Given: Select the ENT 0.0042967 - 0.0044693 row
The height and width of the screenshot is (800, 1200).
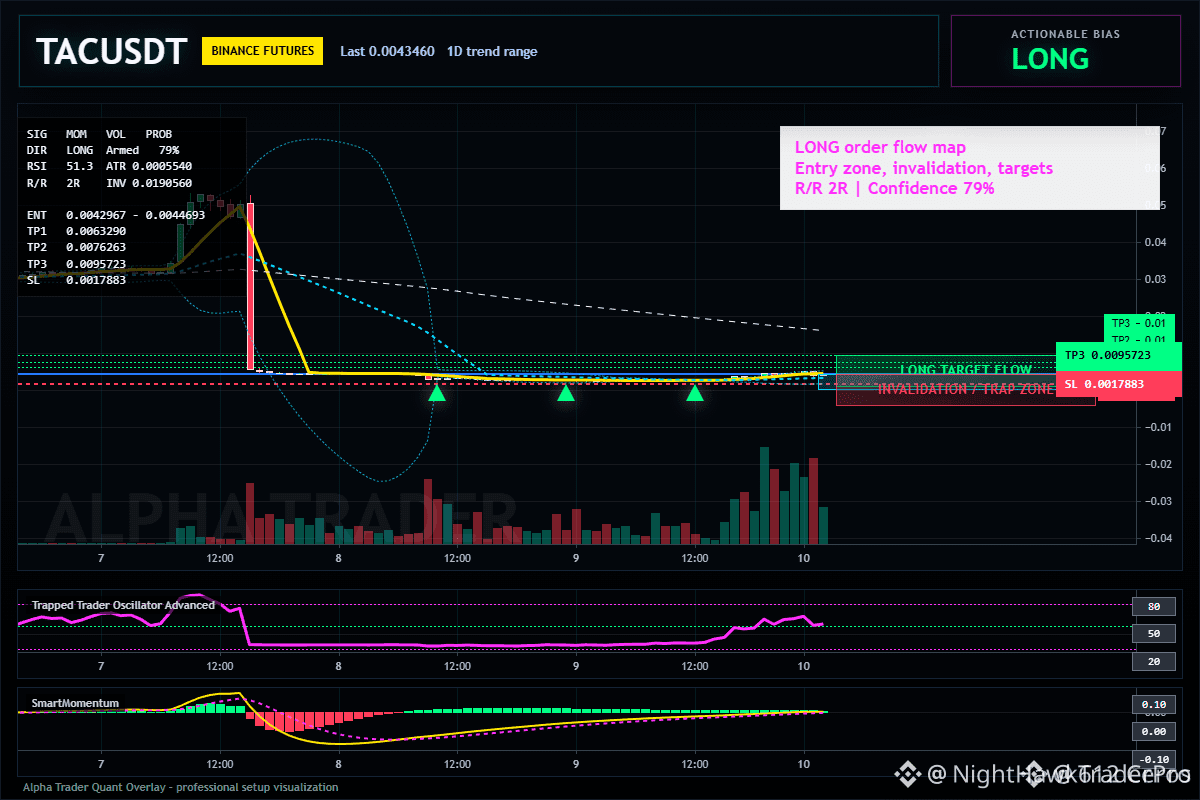Looking at the screenshot, I should click(x=116, y=215).
